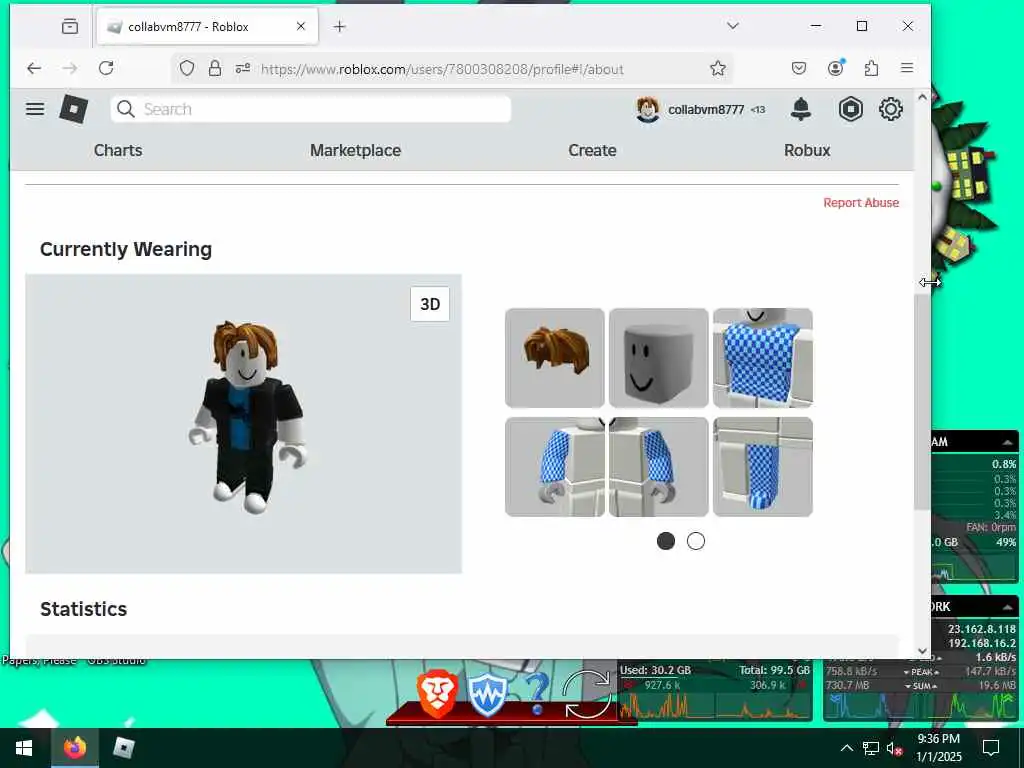Click the search magnifier icon

click(126, 109)
